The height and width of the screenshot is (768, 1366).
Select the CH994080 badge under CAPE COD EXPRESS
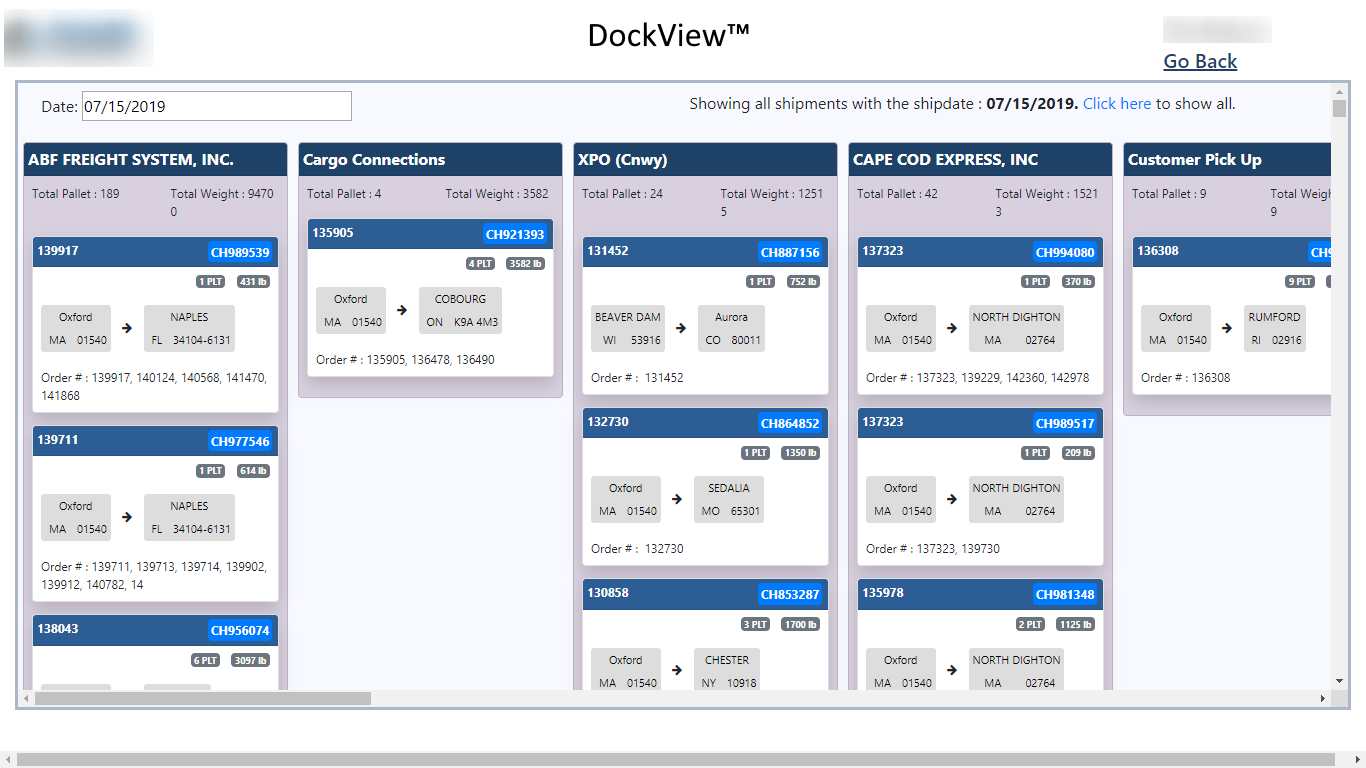pos(1066,252)
